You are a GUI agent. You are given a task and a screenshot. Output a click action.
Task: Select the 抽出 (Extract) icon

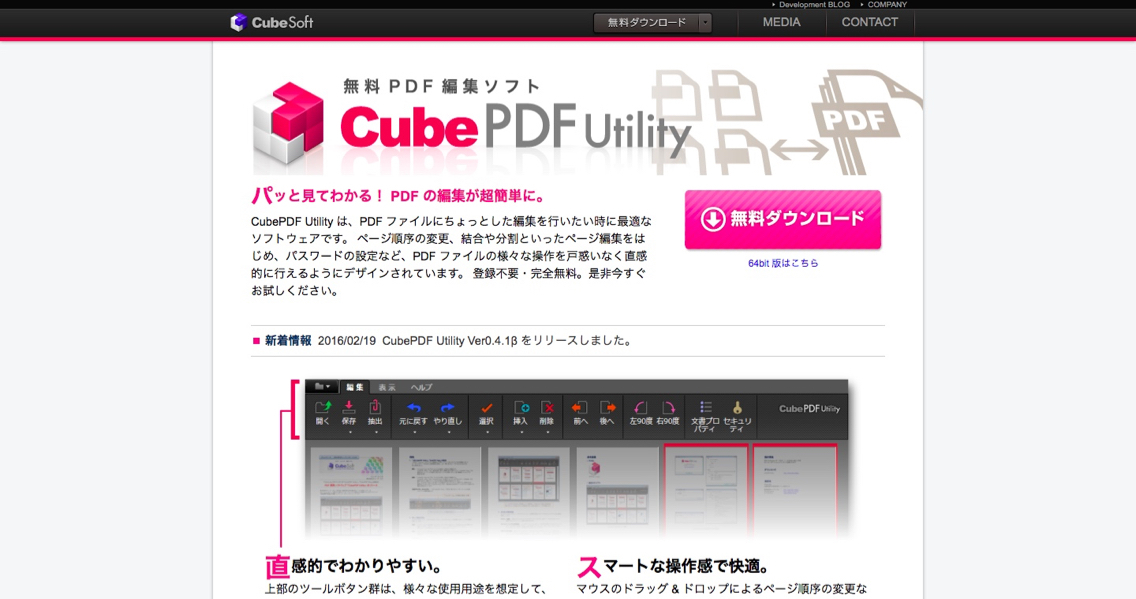tap(375, 408)
